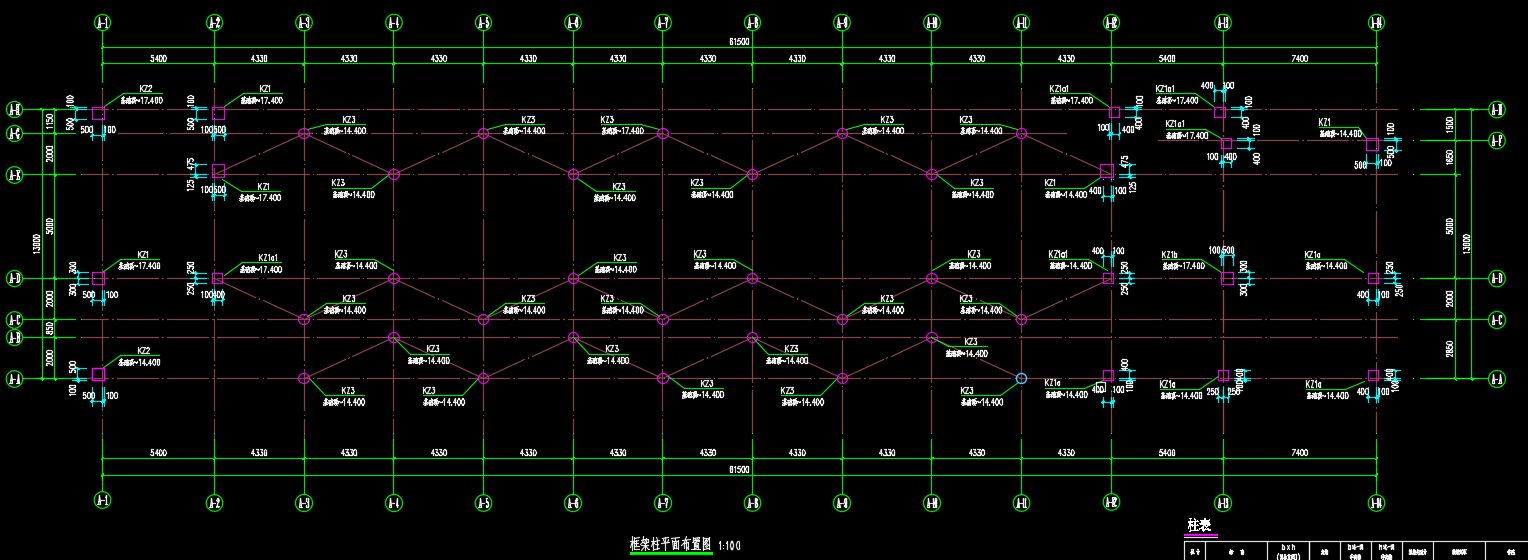
Task: Select the KZ1b column label text
Action: (1169, 255)
